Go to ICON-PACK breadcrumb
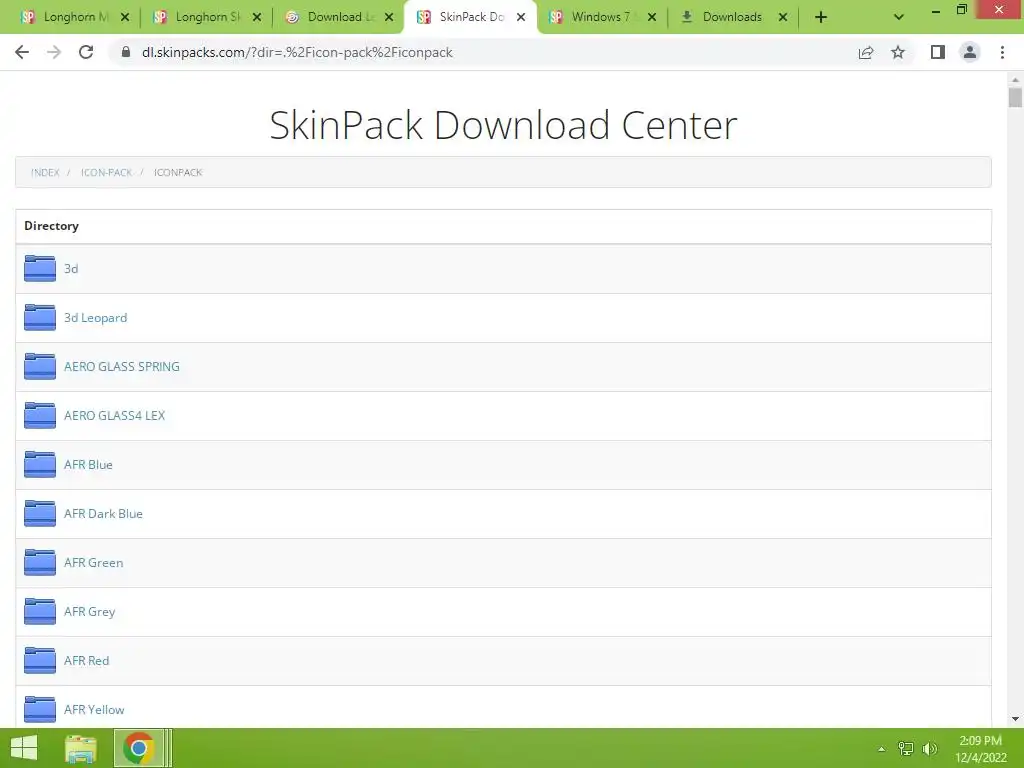This screenshot has height=768, width=1024. [x=106, y=172]
